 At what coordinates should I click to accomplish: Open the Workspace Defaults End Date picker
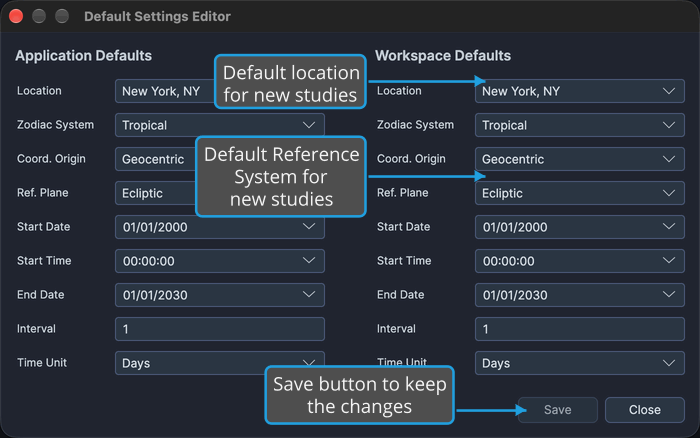579,295
